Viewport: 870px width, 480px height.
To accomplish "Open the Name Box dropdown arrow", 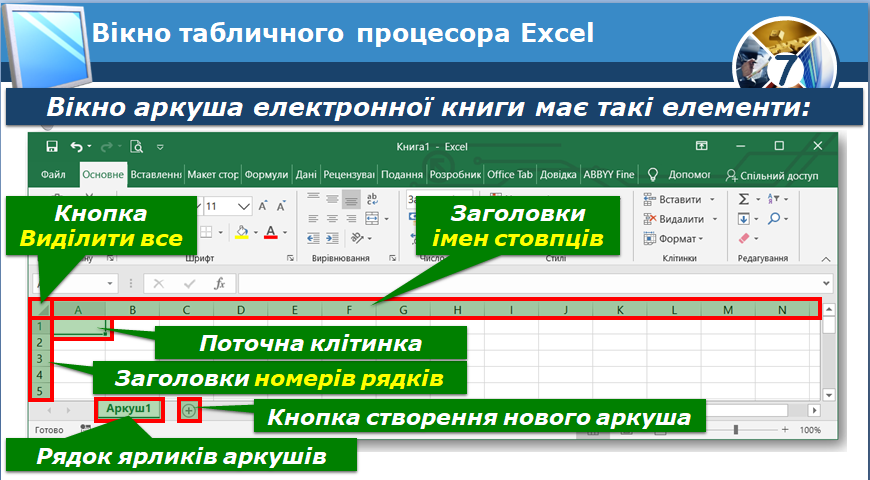I will 110,284.
